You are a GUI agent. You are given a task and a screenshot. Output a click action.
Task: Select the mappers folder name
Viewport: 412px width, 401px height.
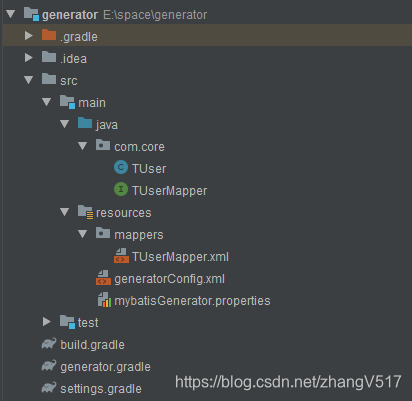pos(139,235)
